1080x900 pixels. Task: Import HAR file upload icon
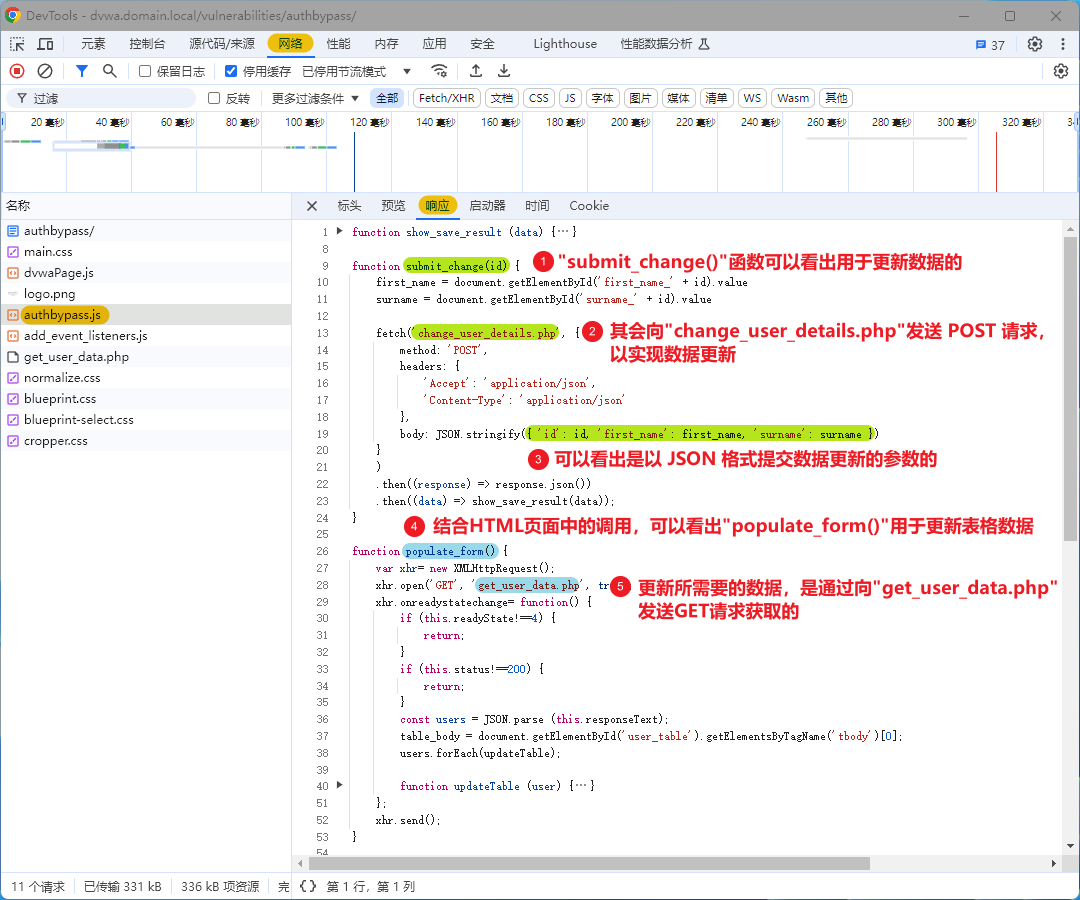[x=476, y=71]
